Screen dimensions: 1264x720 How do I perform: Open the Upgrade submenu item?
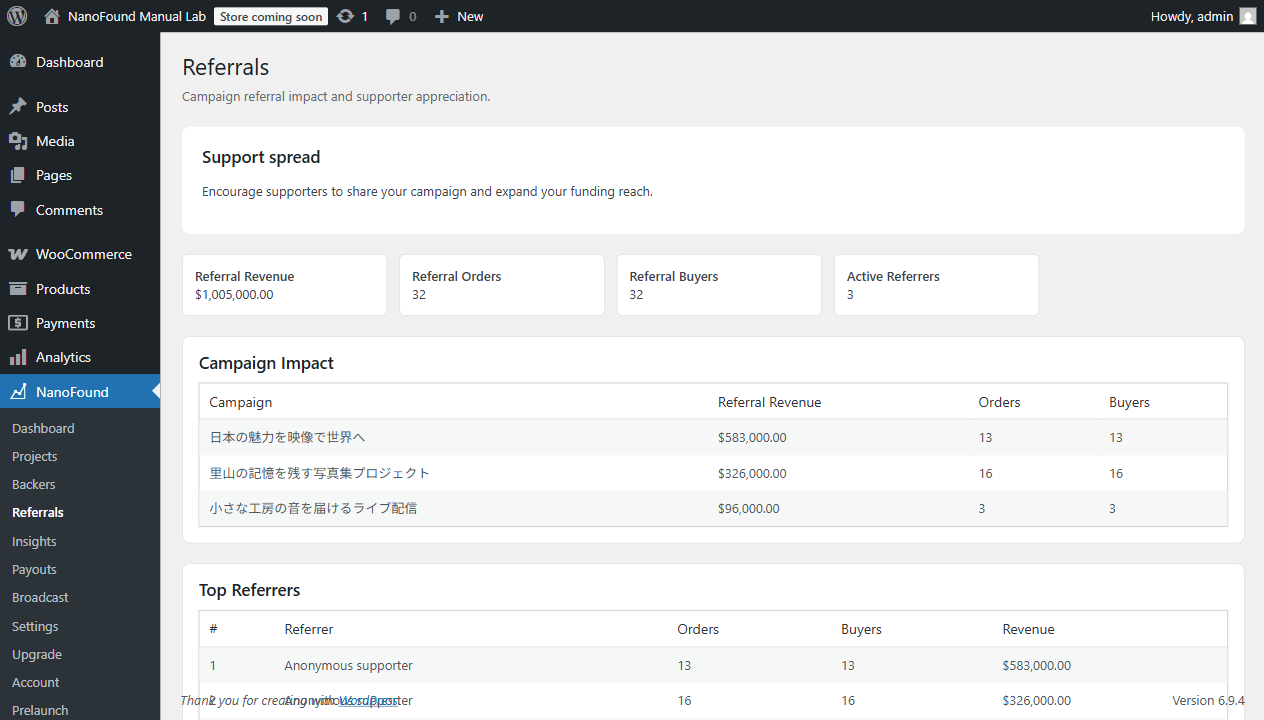click(37, 654)
